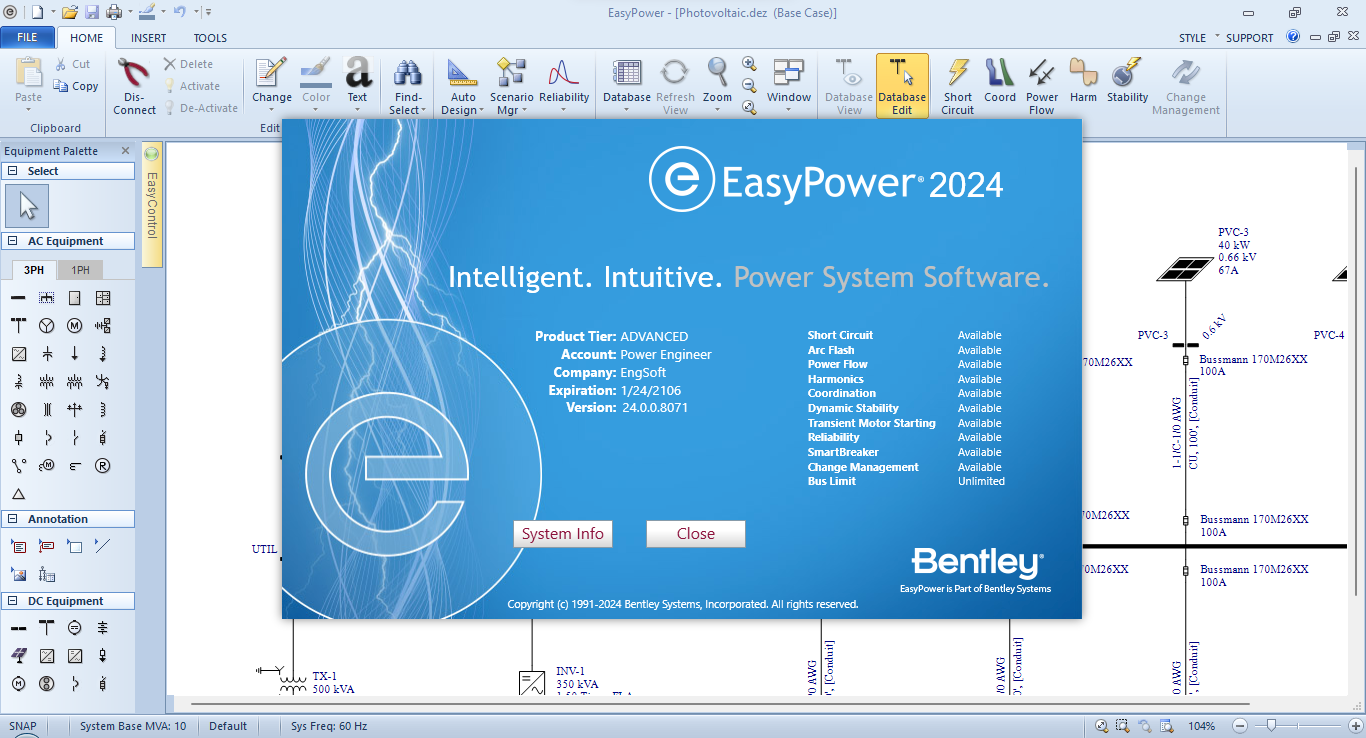1366x738 pixels.
Task: Collapse the Select palette section
Action: click(13, 171)
